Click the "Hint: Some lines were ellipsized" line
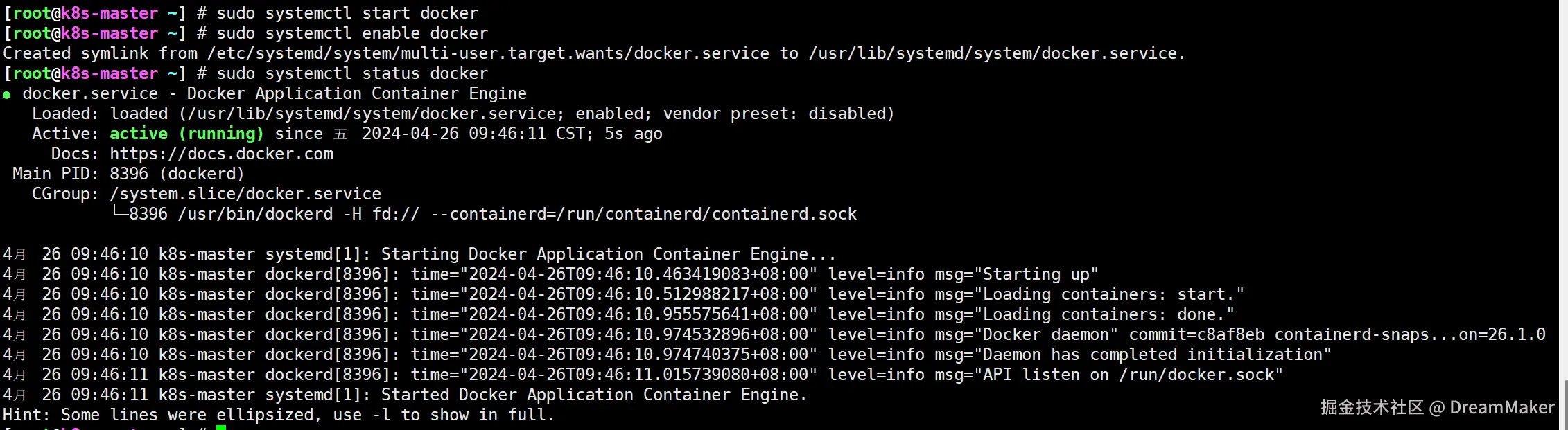Viewport: 1568px width, 430px height. tap(279, 415)
